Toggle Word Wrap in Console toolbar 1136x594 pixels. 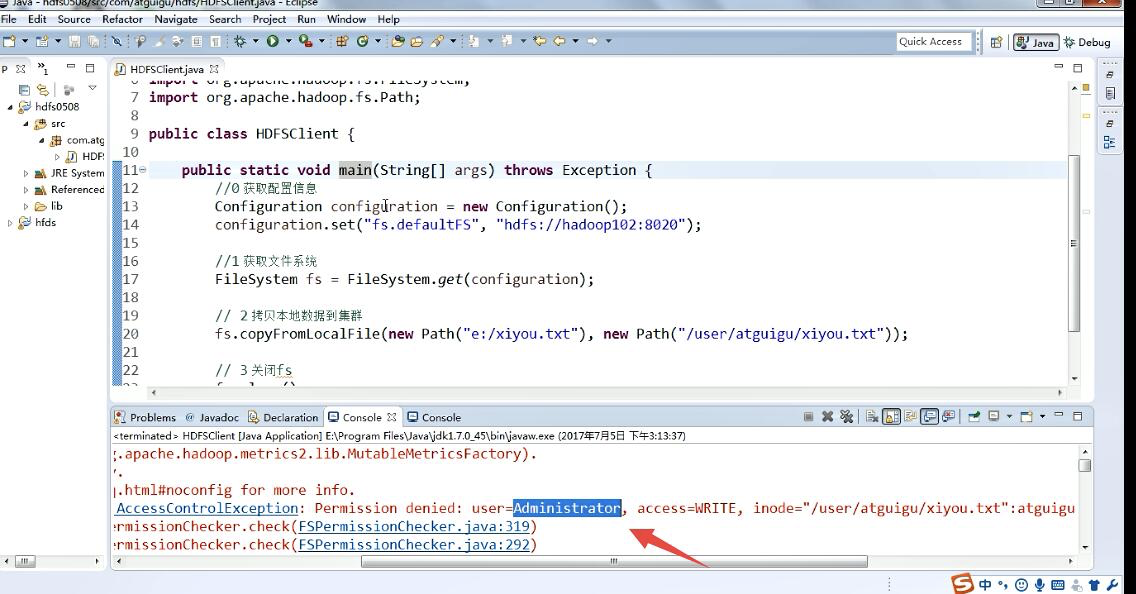pos(910,417)
